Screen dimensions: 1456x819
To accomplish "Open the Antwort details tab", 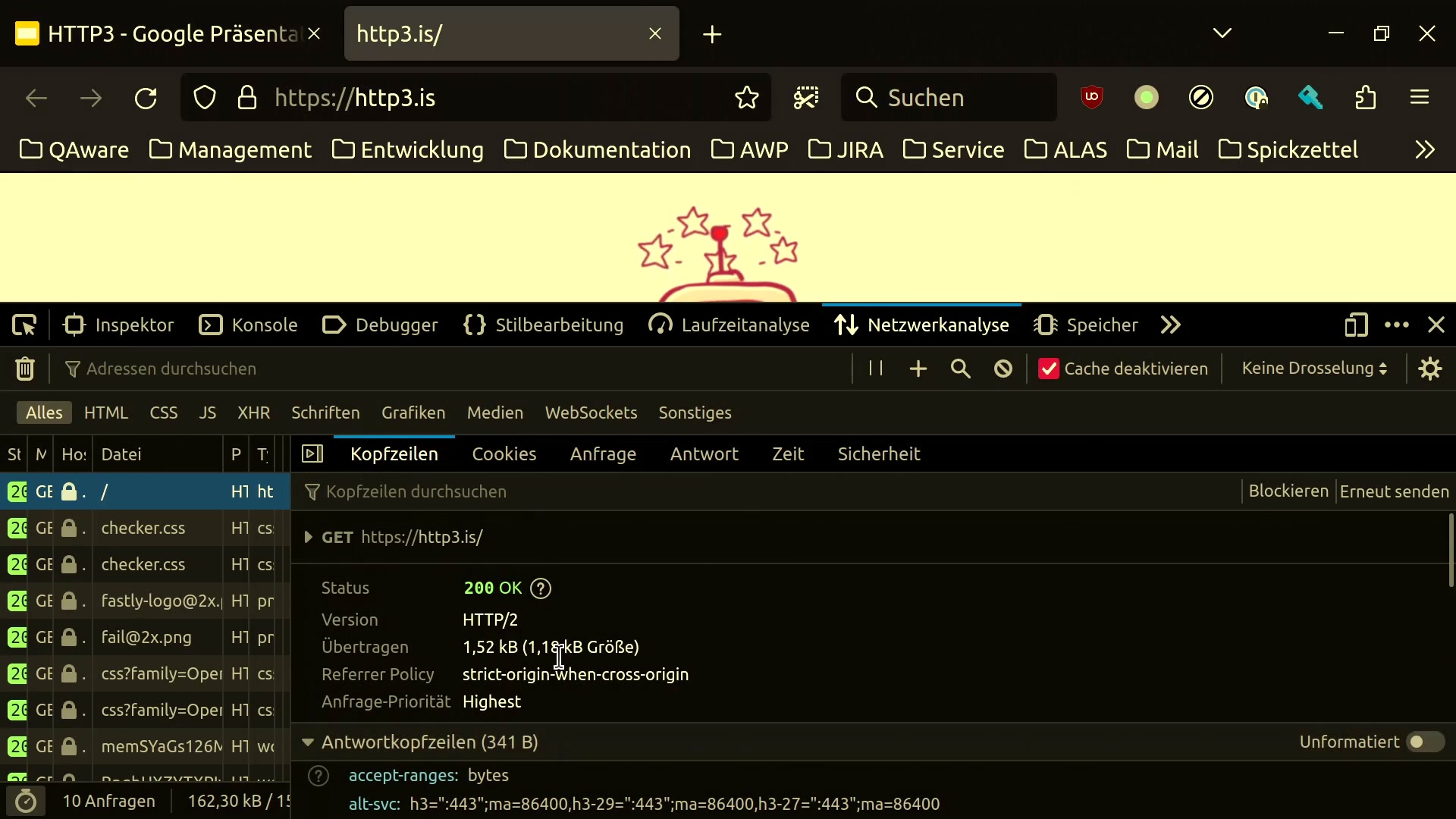I will pyautogui.click(x=704, y=454).
